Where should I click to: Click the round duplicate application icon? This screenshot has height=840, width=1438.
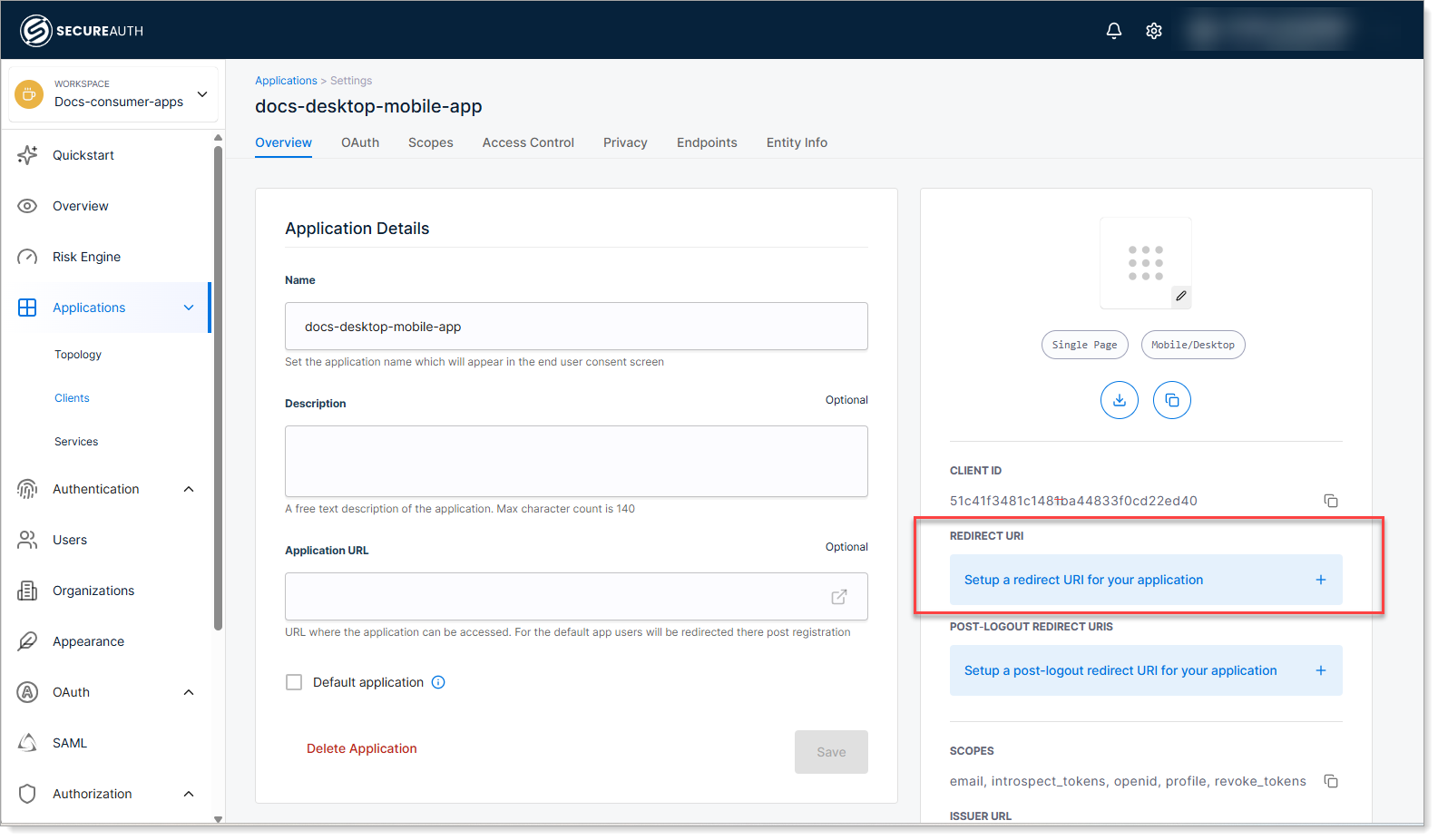point(1172,400)
